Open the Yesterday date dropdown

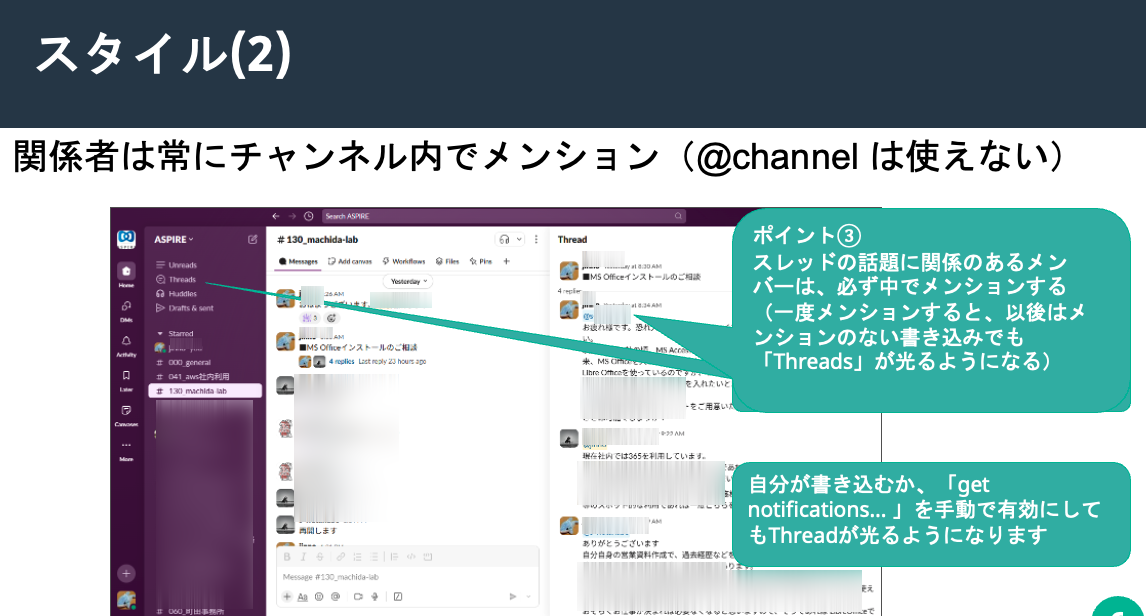(408, 281)
